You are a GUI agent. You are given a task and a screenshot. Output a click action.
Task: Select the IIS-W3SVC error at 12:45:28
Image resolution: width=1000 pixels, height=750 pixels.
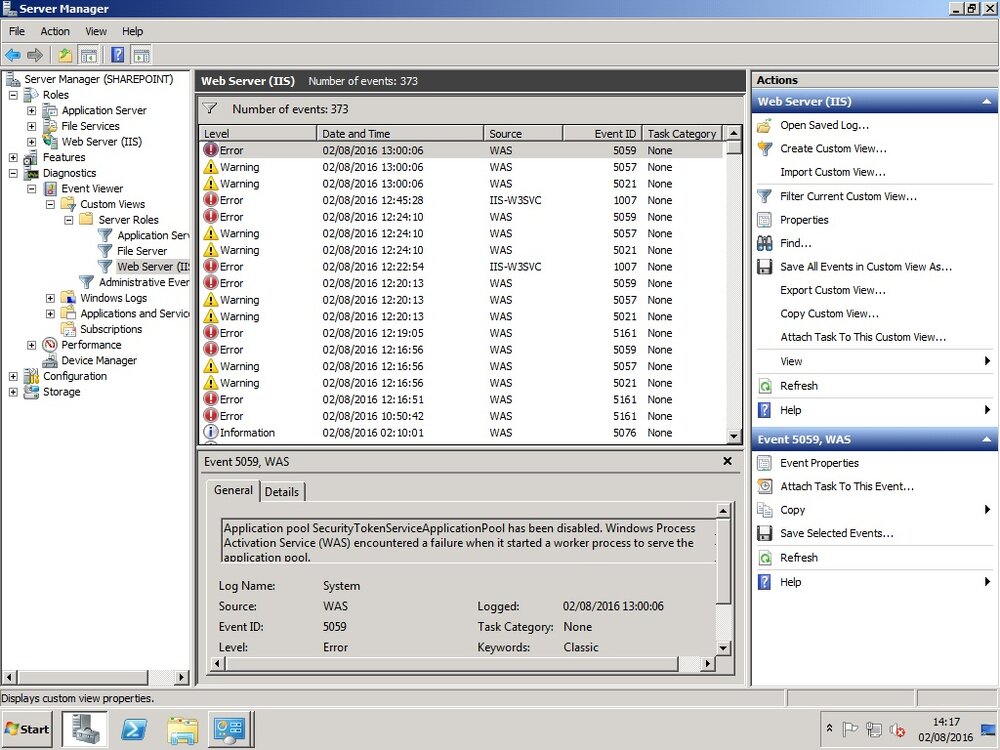tap(462, 200)
